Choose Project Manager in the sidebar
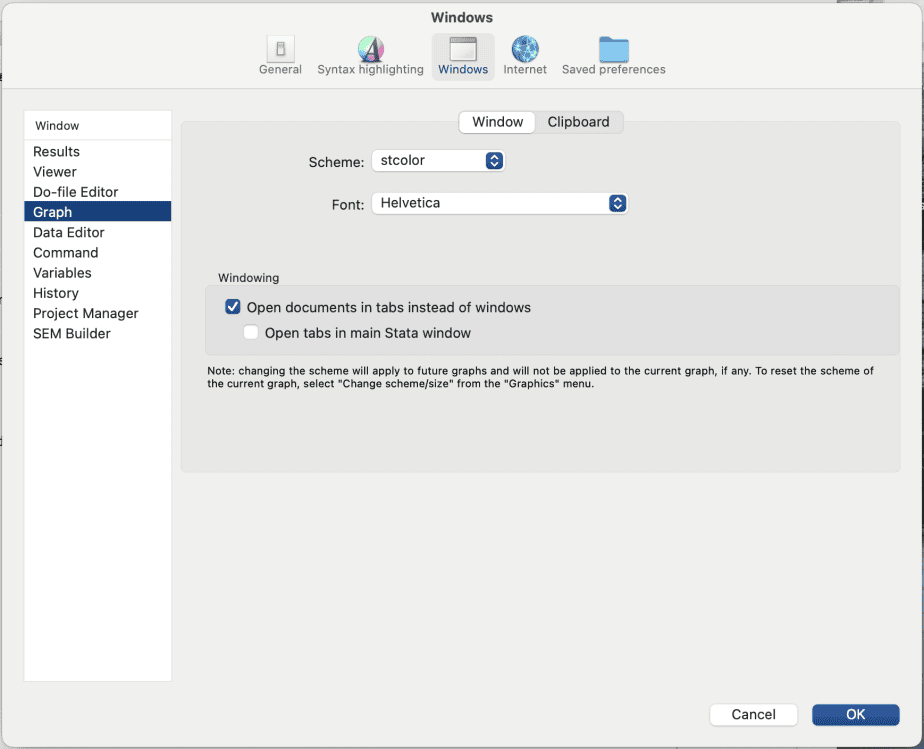The height and width of the screenshot is (749, 924). click(x=86, y=314)
